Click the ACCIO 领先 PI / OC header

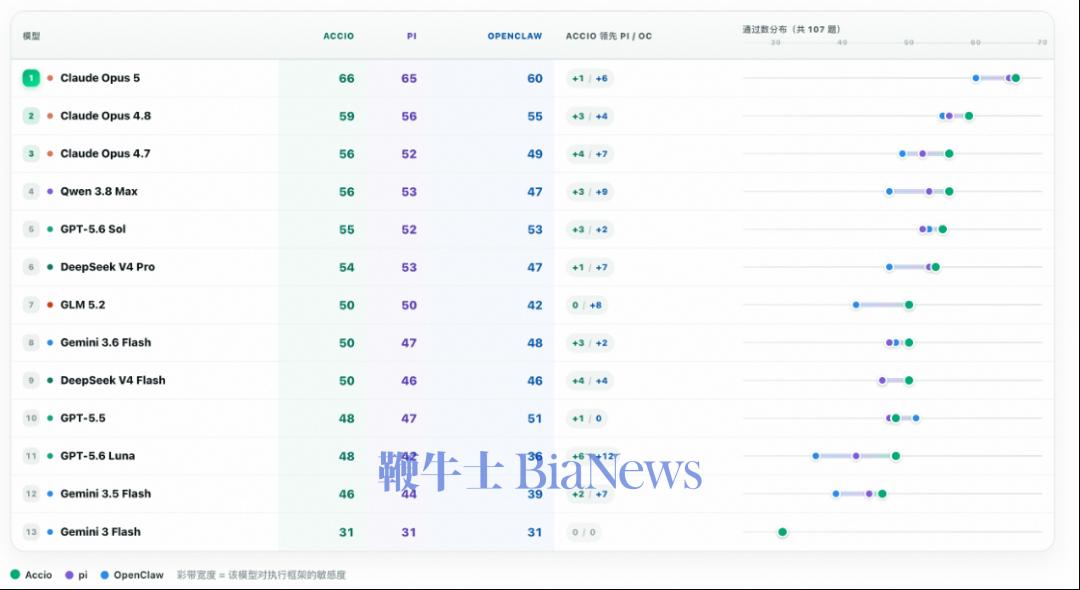click(x=609, y=36)
